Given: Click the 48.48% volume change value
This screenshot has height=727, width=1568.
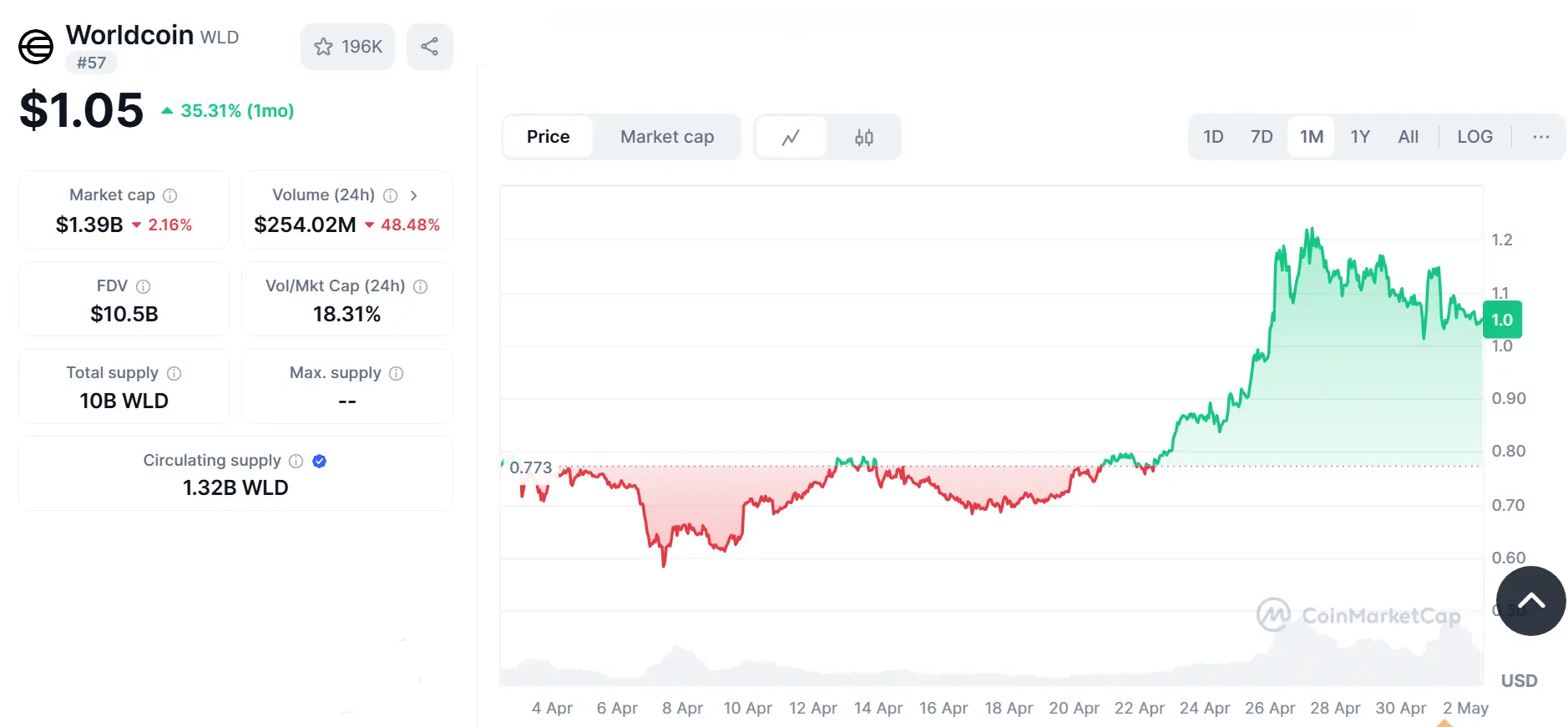Looking at the screenshot, I should tap(410, 225).
